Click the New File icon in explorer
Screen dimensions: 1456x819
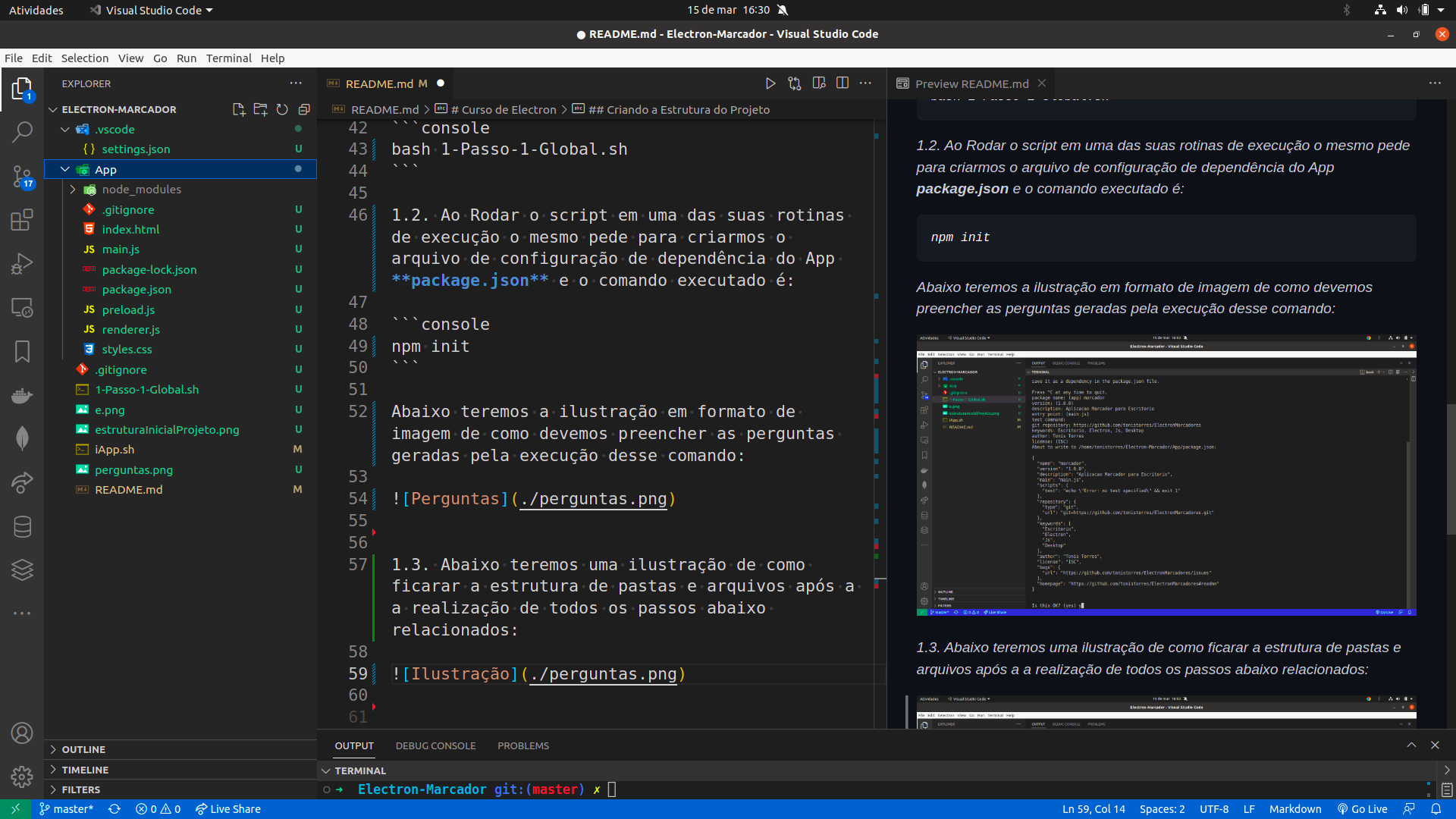click(238, 109)
